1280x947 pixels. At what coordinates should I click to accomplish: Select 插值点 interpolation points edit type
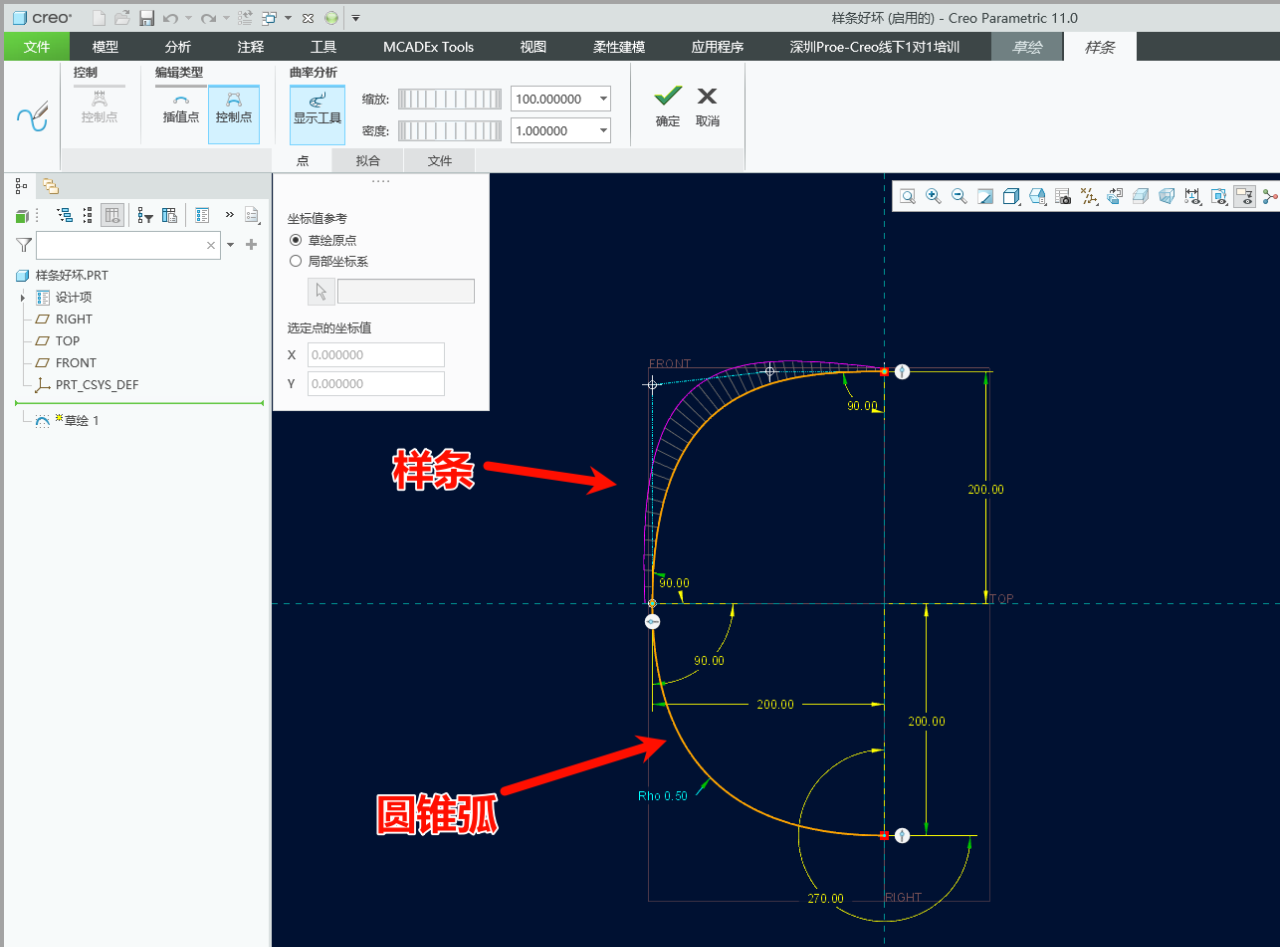[181, 108]
